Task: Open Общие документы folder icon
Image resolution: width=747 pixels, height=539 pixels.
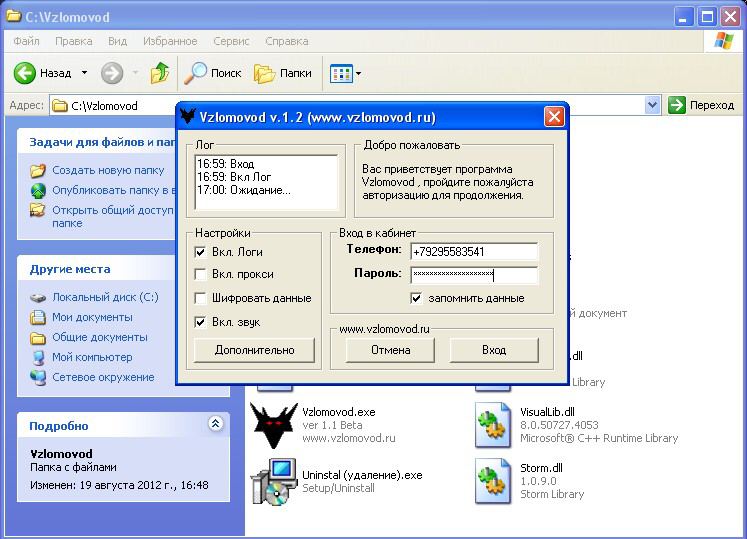Action: 38,337
